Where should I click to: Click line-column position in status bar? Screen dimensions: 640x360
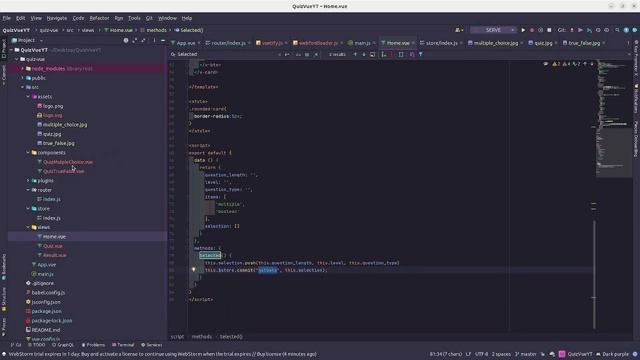[446, 354]
